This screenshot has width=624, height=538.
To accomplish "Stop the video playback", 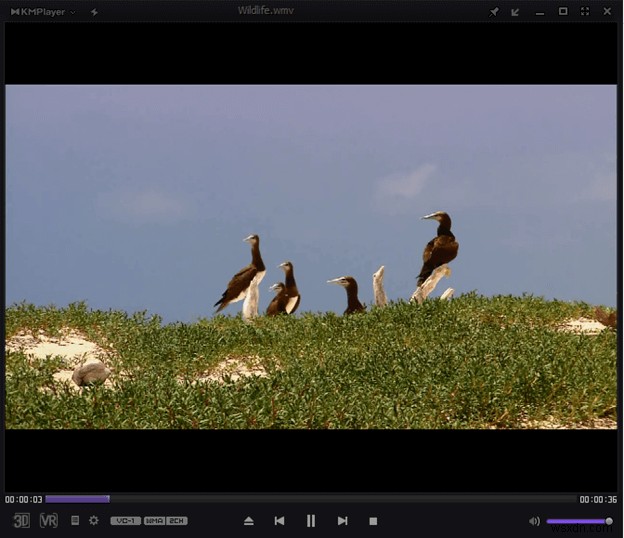I will (373, 521).
